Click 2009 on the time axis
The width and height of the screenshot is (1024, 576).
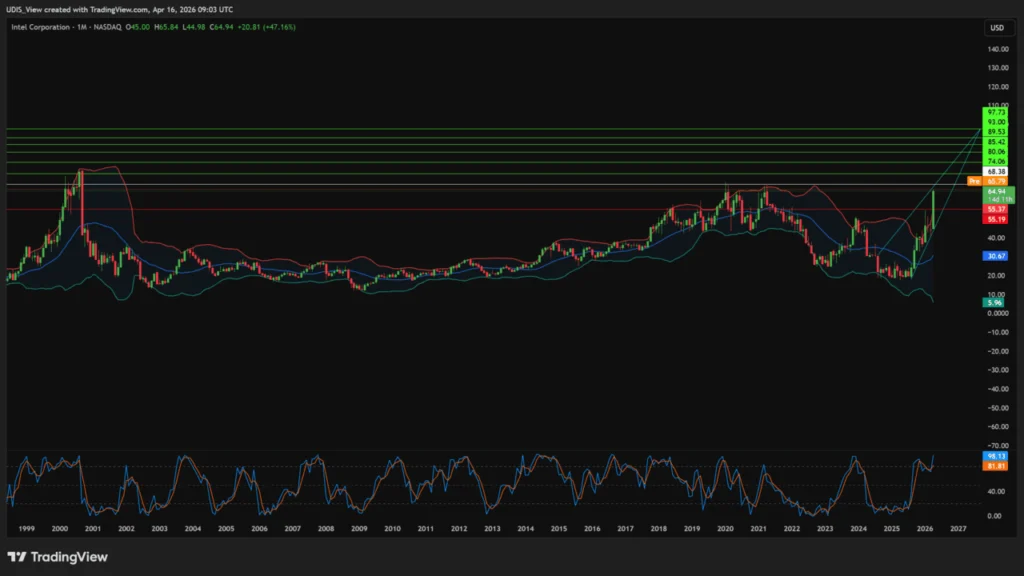pyautogui.click(x=359, y=528)
